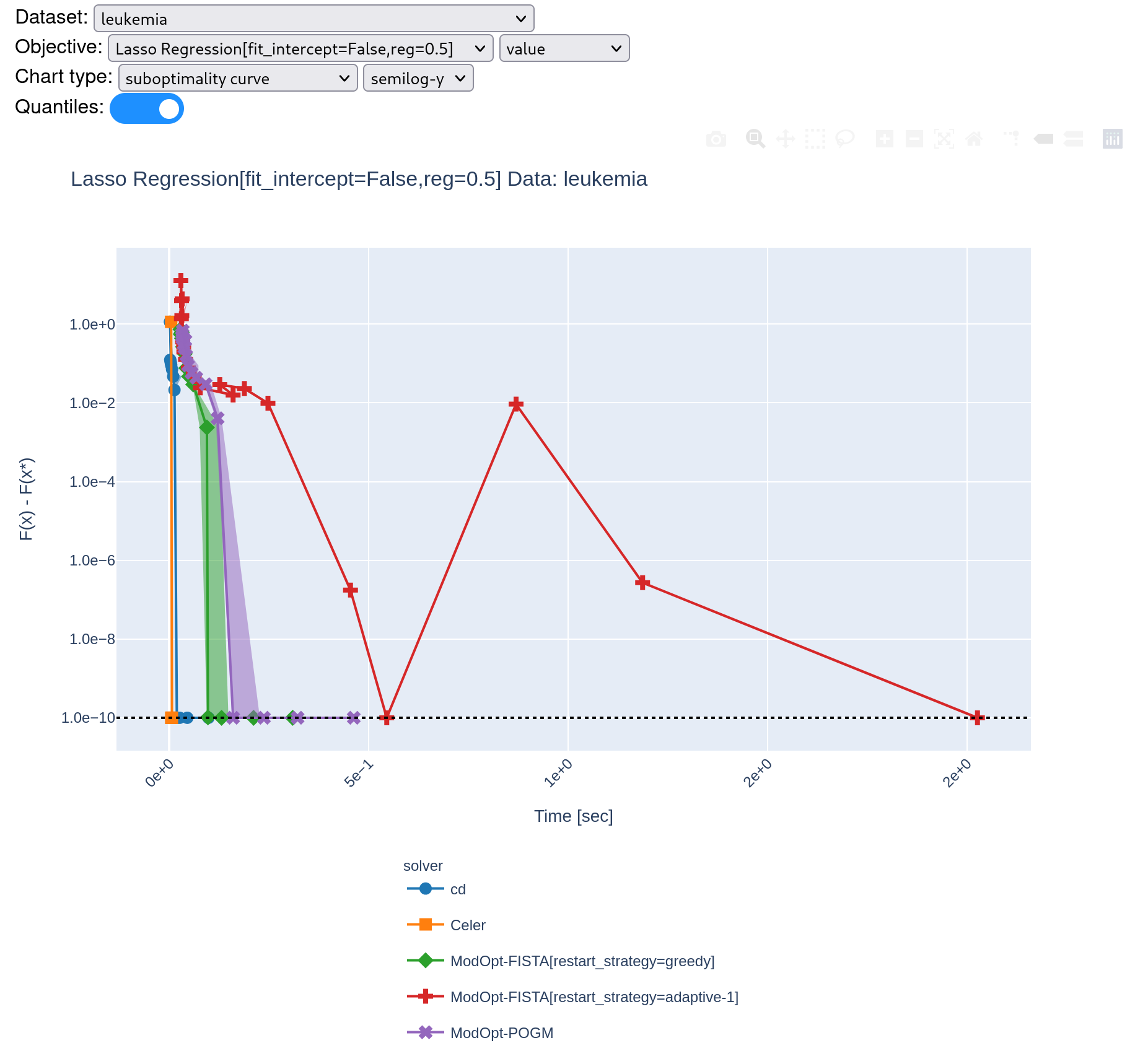Click the 'Chart type:' label
Viewport: 1148px width, 1056px height.
click(64, 77)
